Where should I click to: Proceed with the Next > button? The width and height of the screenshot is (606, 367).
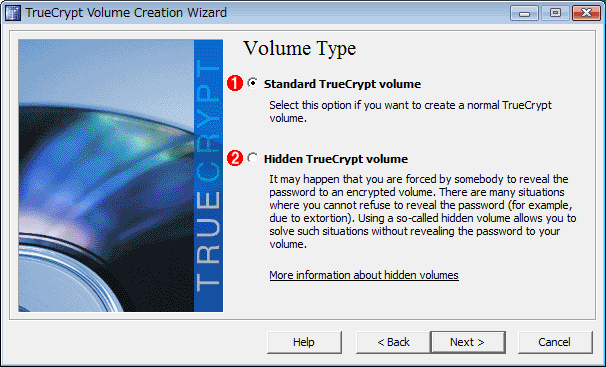pyautogui.click(x=468, y=342)
